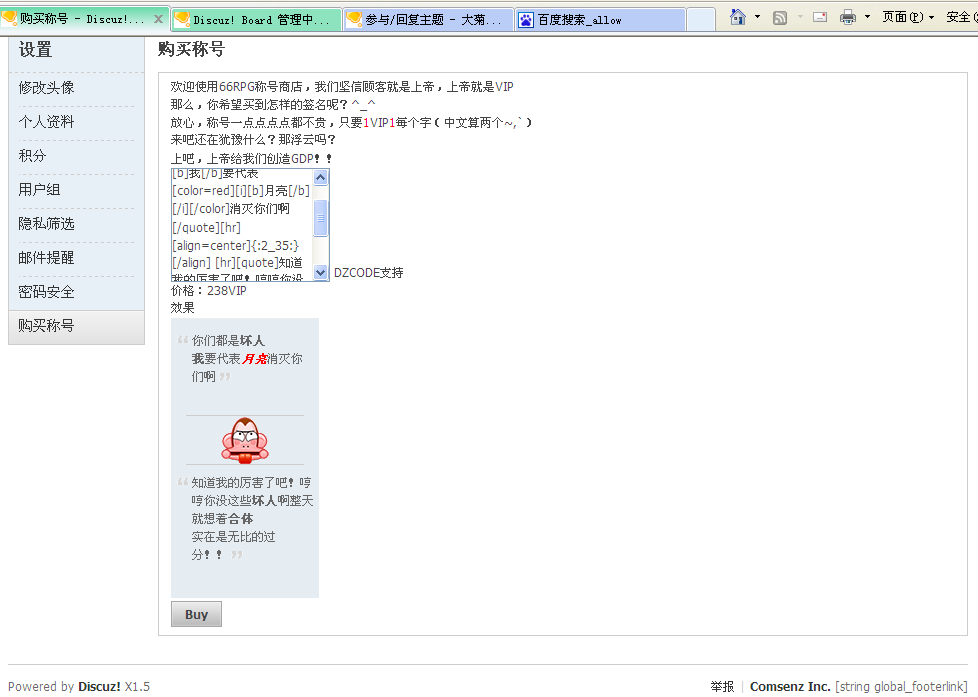
Task: Open a new blank browser tab
Action: click(700, 20)
